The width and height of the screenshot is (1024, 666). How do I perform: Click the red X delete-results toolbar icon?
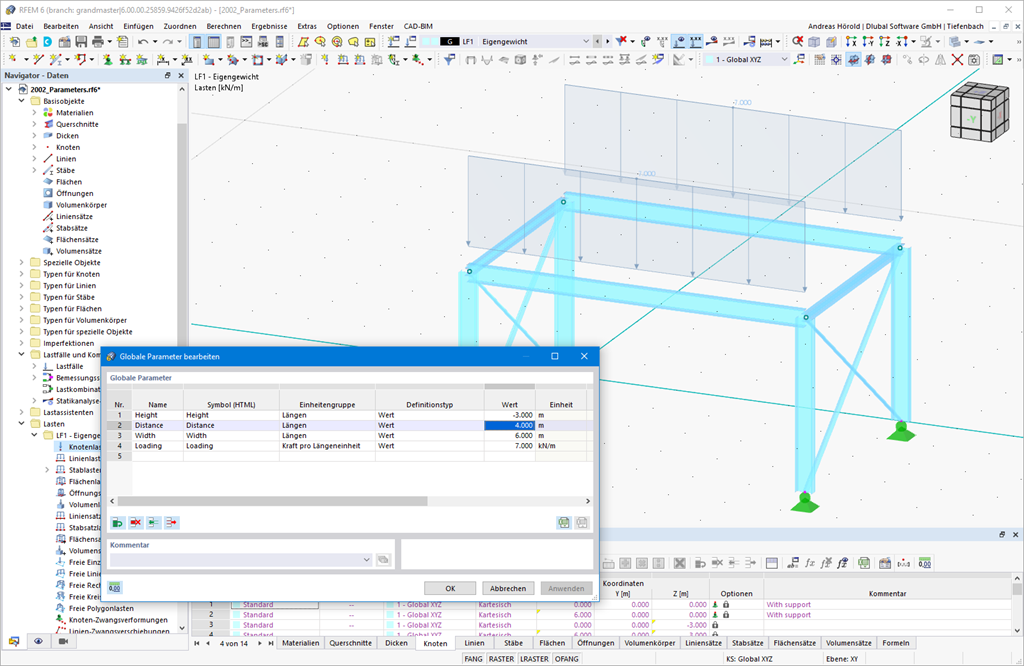coord(957,60)
